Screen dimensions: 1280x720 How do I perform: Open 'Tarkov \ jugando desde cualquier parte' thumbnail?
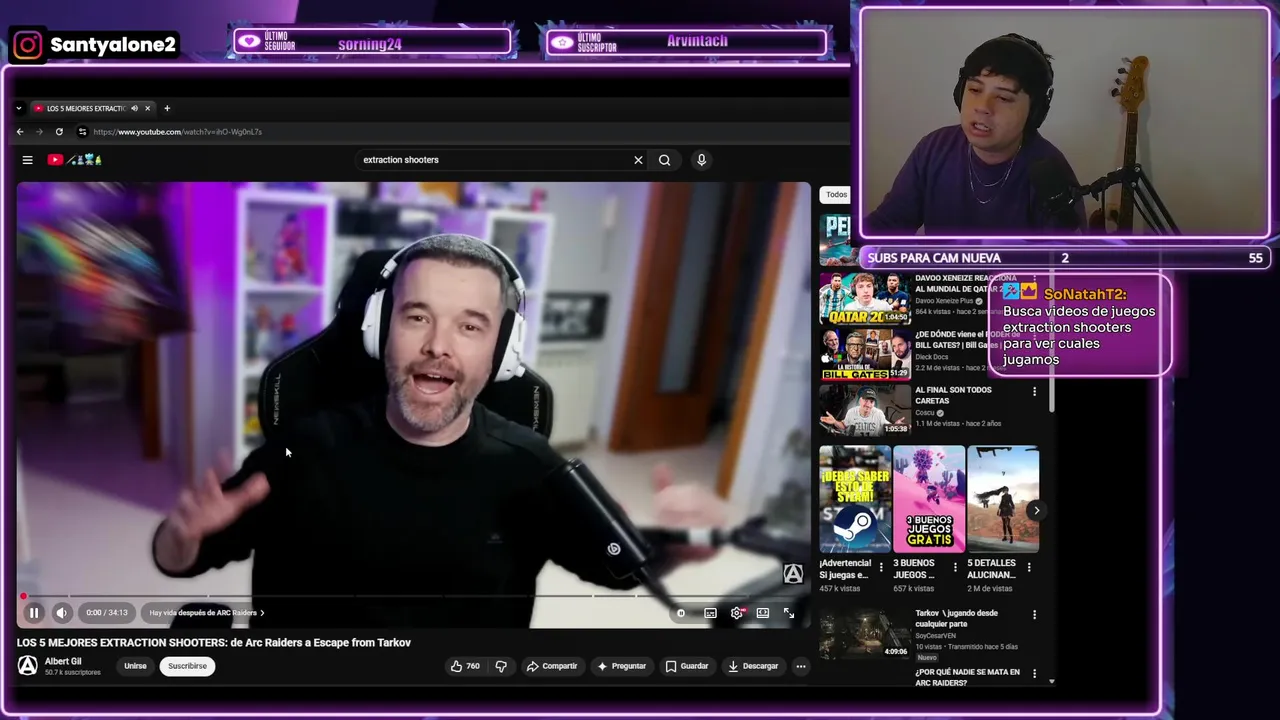(x=865, y=633)
